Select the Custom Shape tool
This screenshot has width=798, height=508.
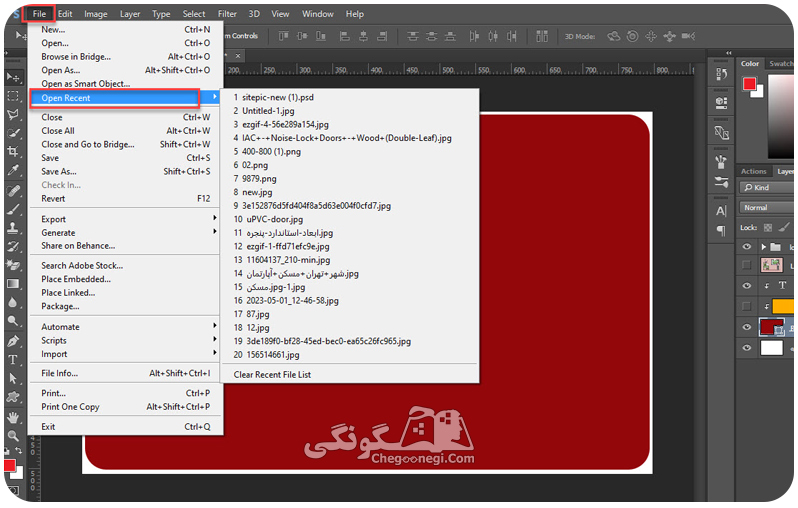point(13,397)
